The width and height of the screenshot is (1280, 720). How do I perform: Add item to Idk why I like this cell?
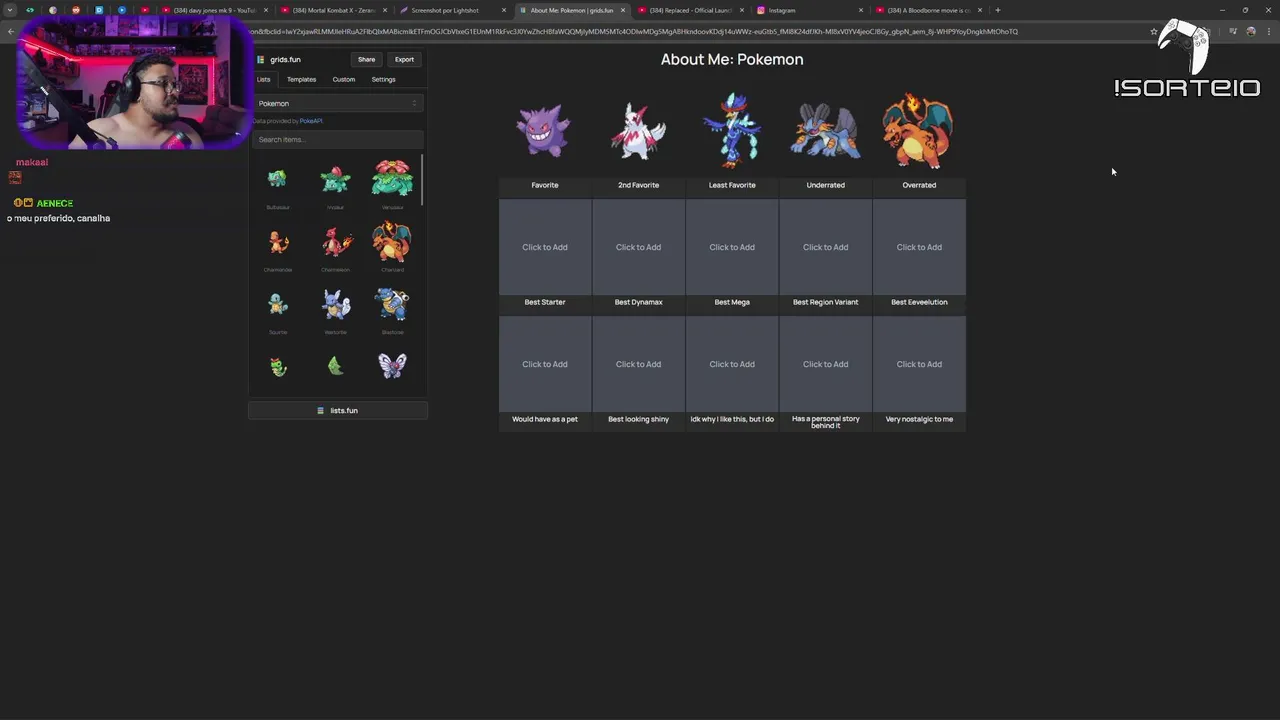pos(732,364)
